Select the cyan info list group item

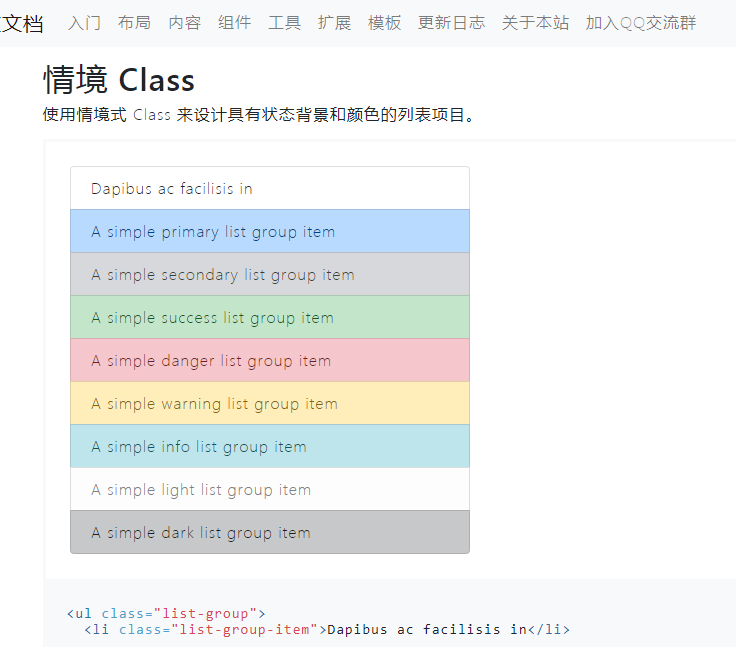pyautogui.click(x=270, y=446)
